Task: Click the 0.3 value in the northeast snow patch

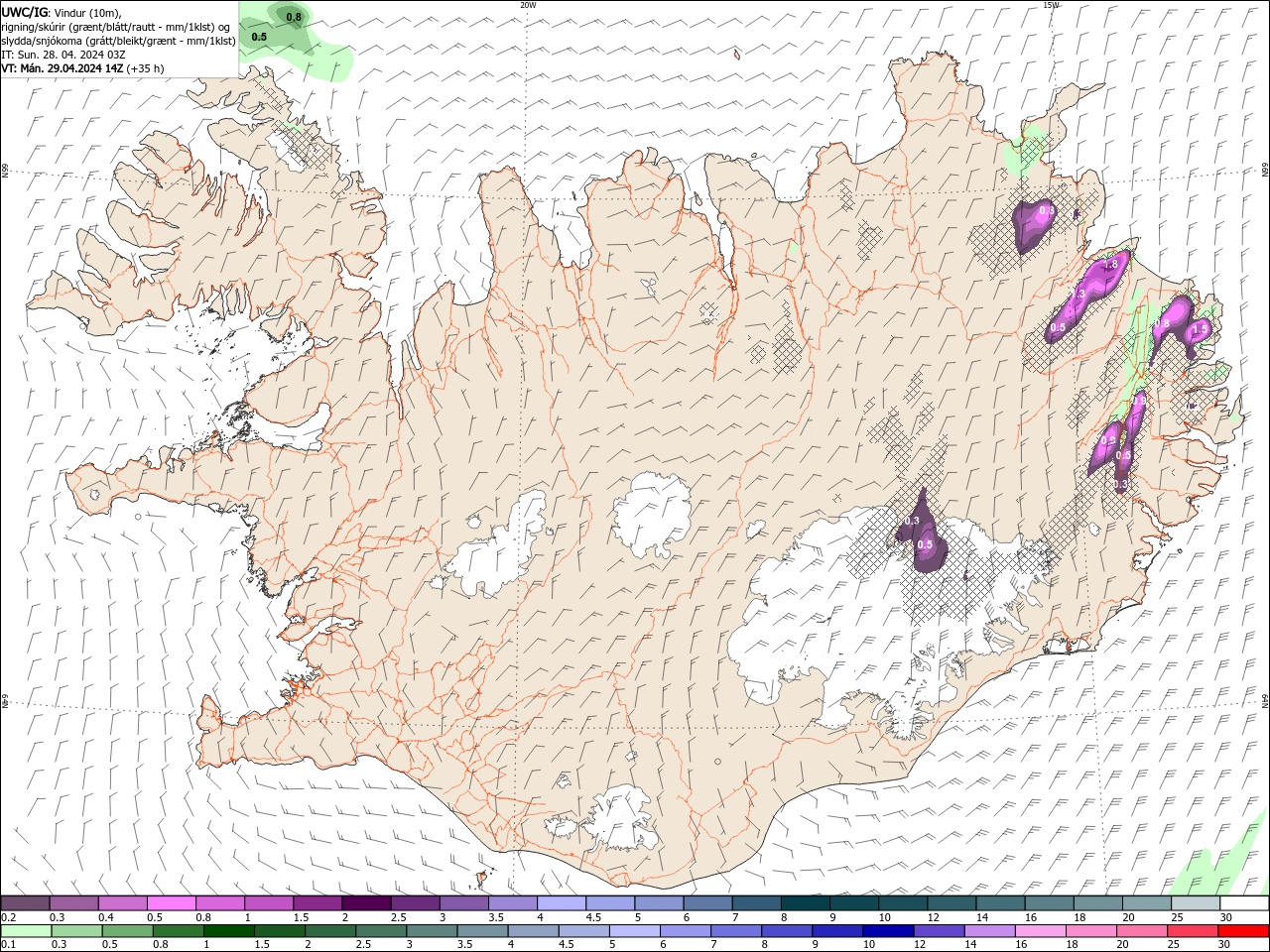Action: (x=1047, y=210)
